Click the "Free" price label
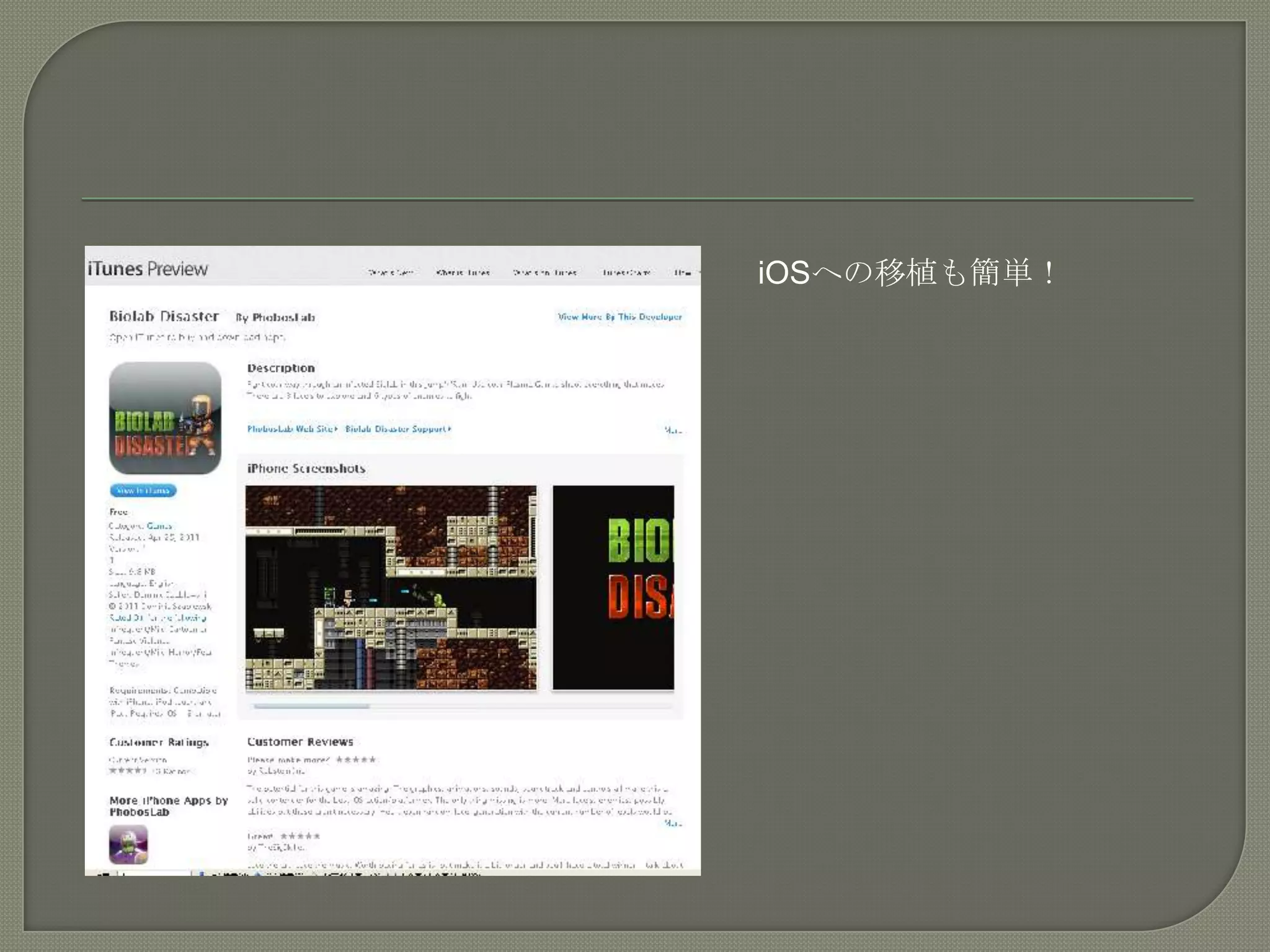The image size is (1270, 952). click(118, 512)
